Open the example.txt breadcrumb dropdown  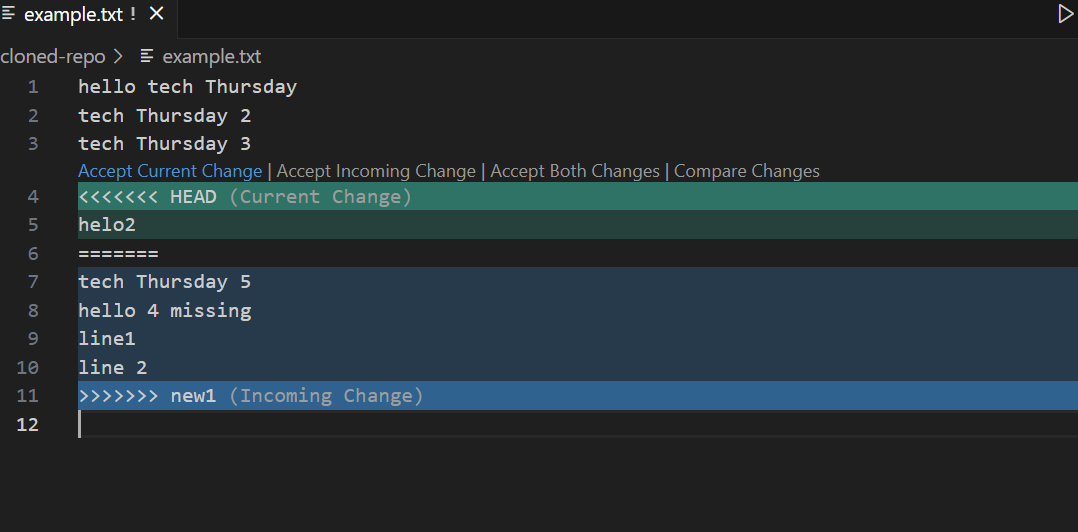coord(211,56)
